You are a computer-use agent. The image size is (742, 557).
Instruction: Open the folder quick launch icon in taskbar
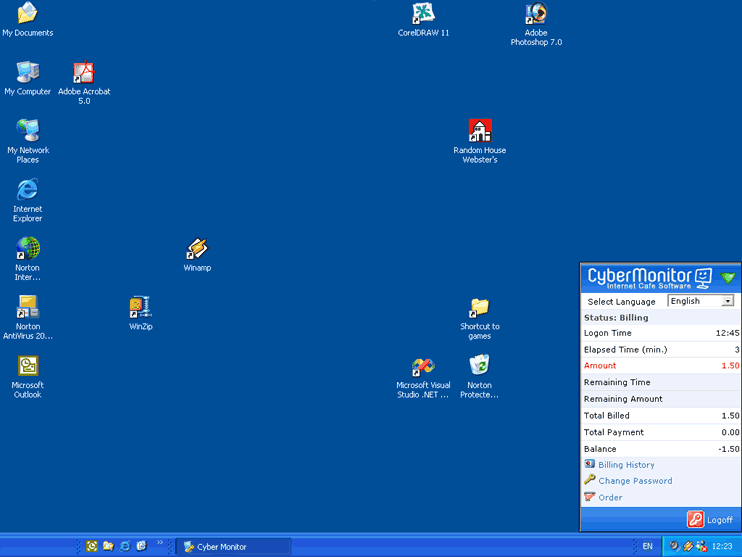108,546
